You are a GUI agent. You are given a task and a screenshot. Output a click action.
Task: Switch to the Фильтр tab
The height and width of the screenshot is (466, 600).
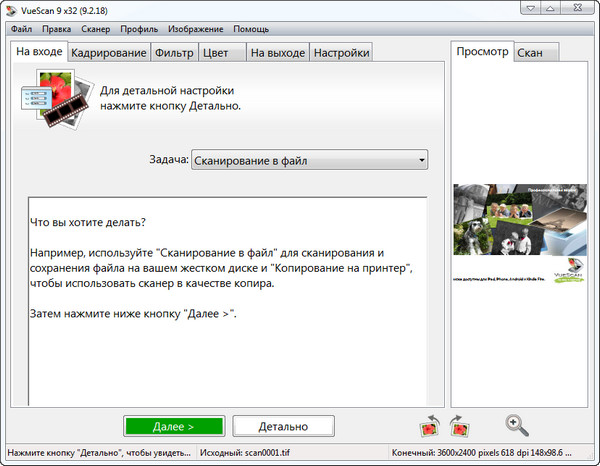coord(174,52)
